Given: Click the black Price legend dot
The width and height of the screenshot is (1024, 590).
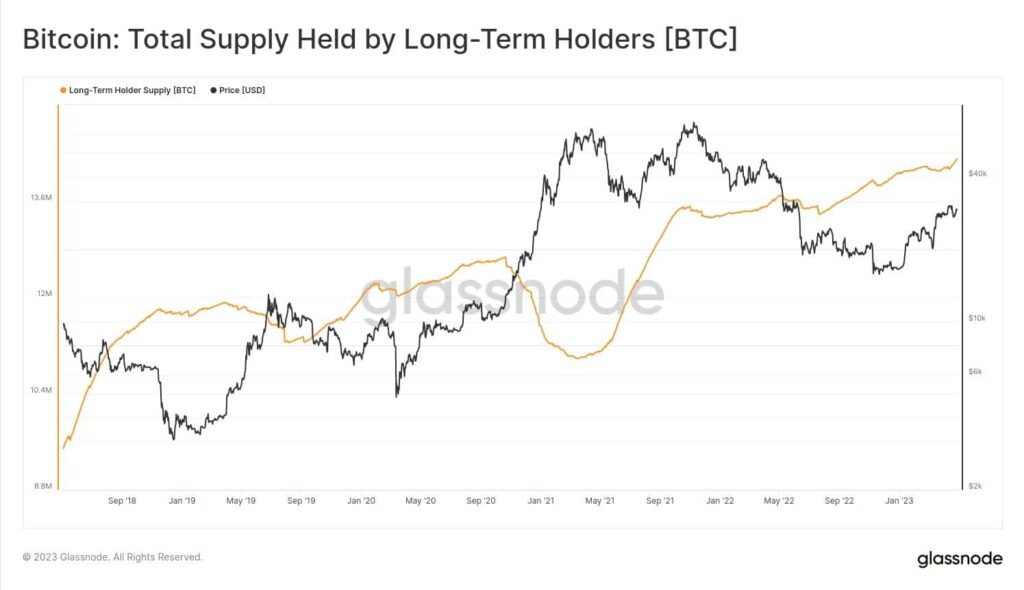Looking at the screenshot, I should 213,90.
